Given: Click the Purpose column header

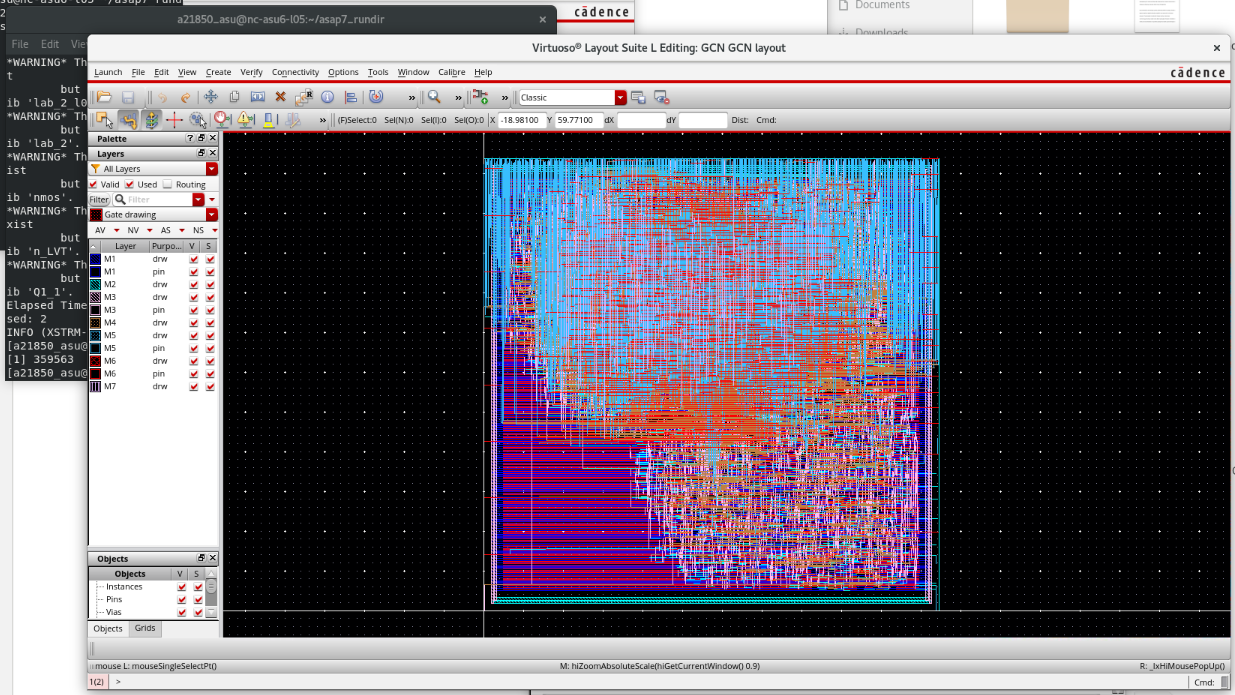Looking at the screenshot, I should tap(167, 246).
